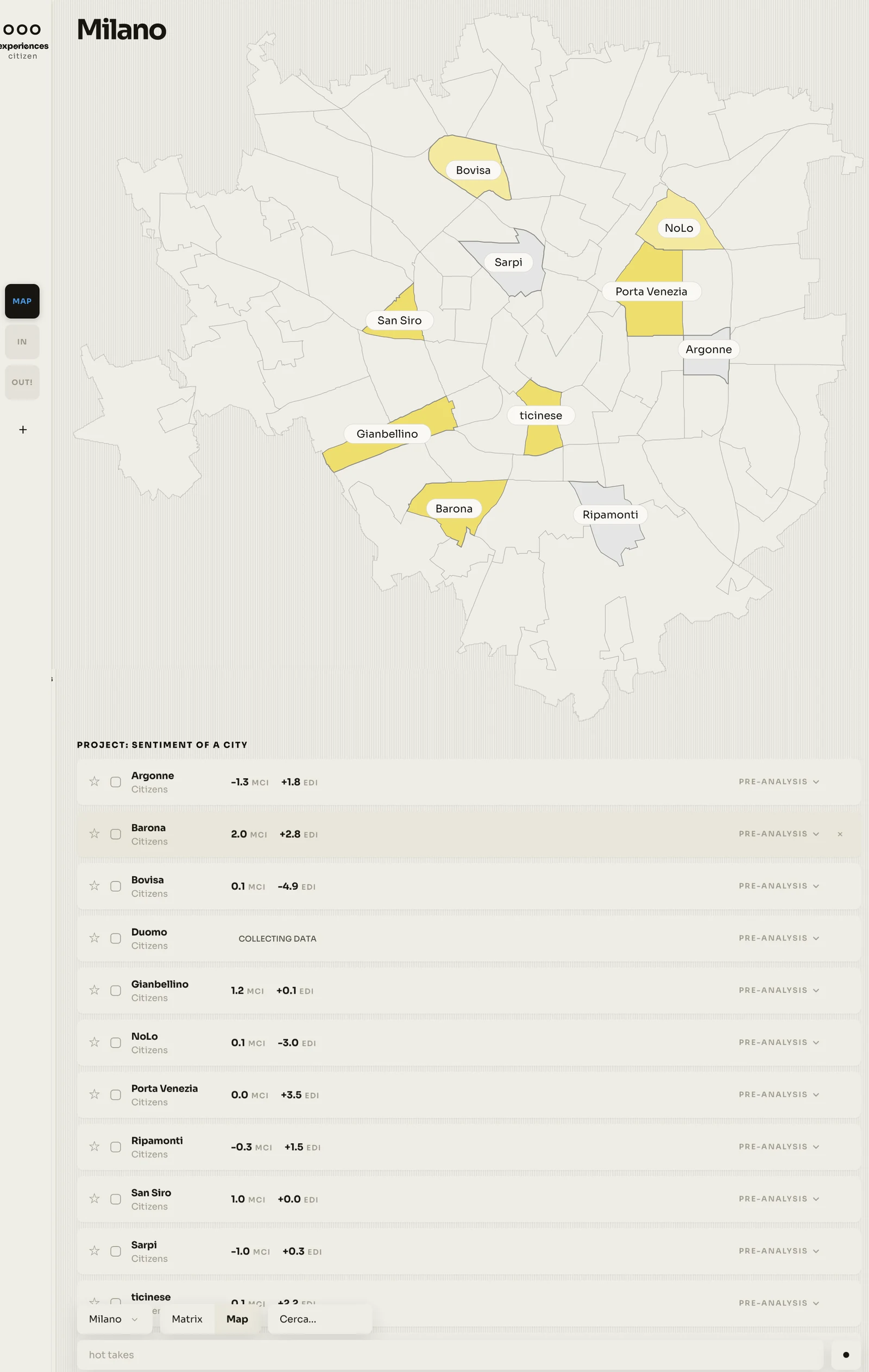Click the plus icon in the sidebar

pyautogui.click(x=23, y=430)
